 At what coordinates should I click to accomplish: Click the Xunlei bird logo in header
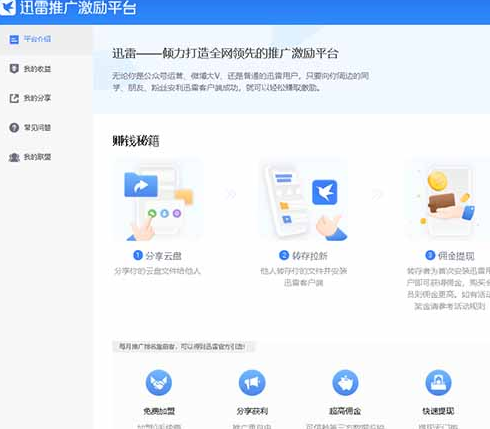point(7,7)
